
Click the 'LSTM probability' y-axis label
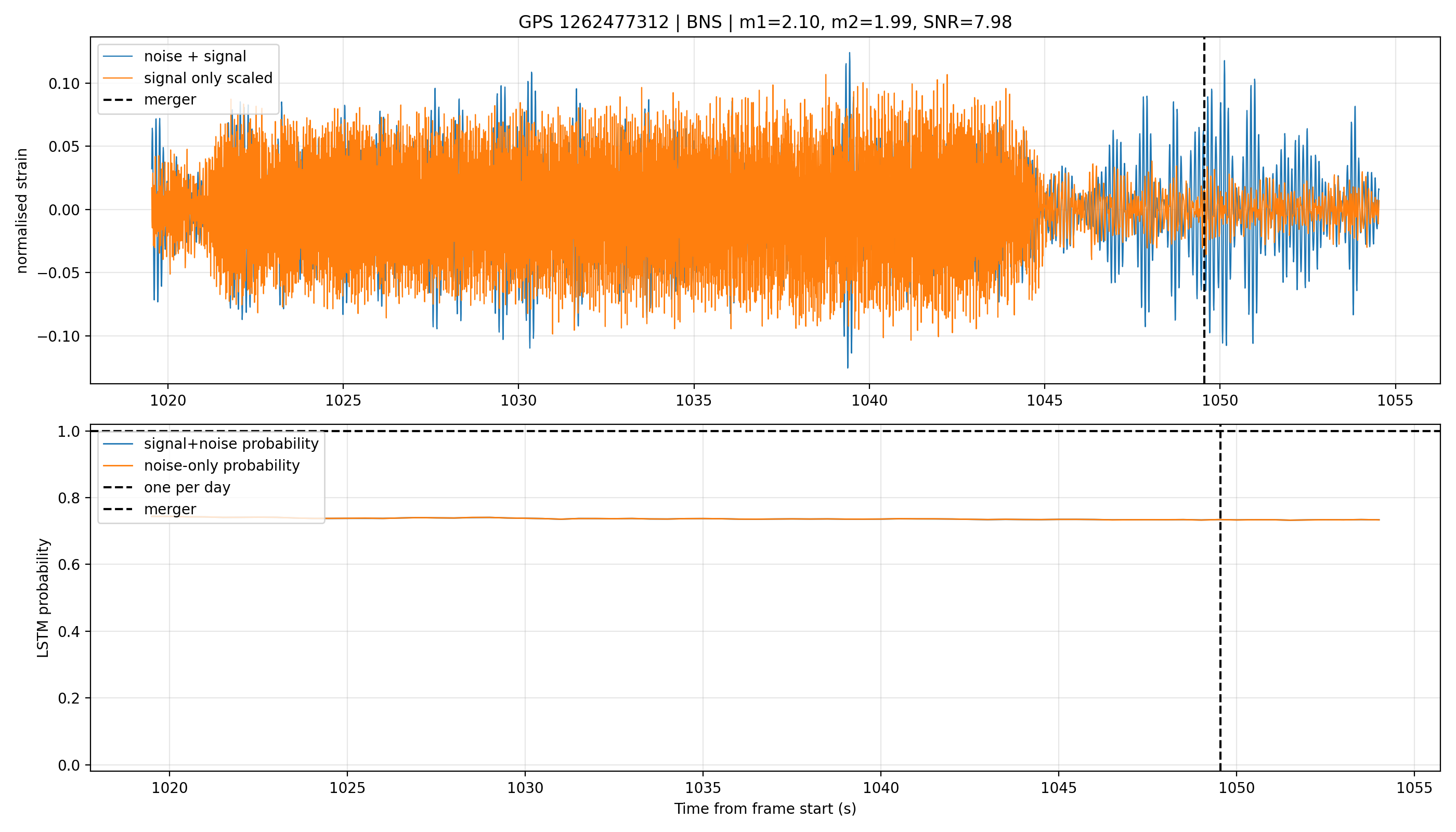point(43,597)
